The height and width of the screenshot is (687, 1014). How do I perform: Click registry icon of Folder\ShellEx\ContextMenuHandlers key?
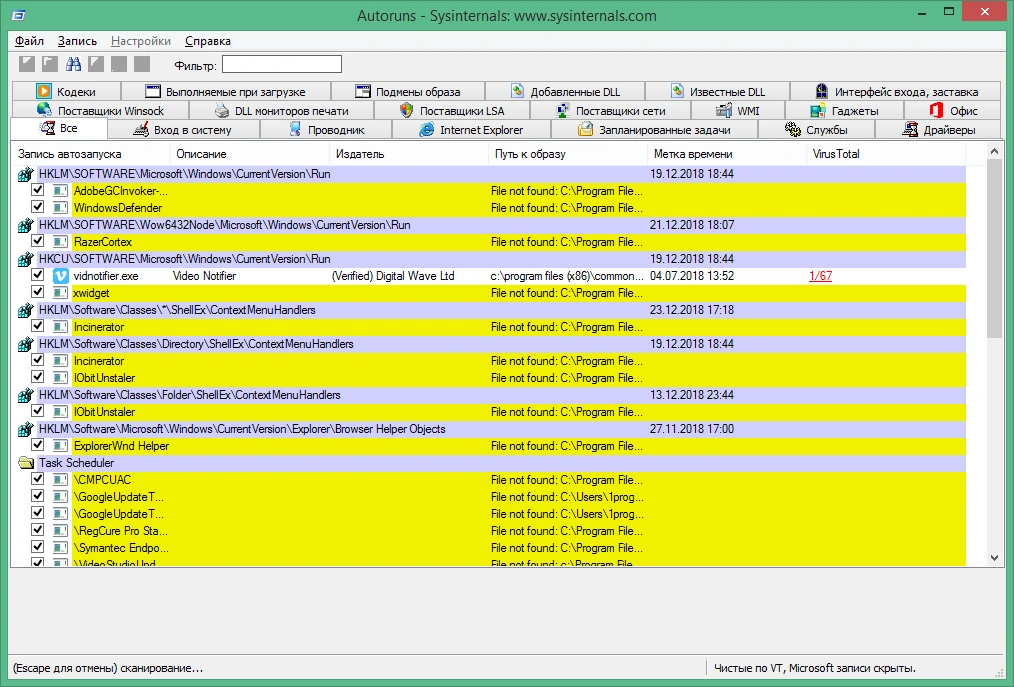25,395
